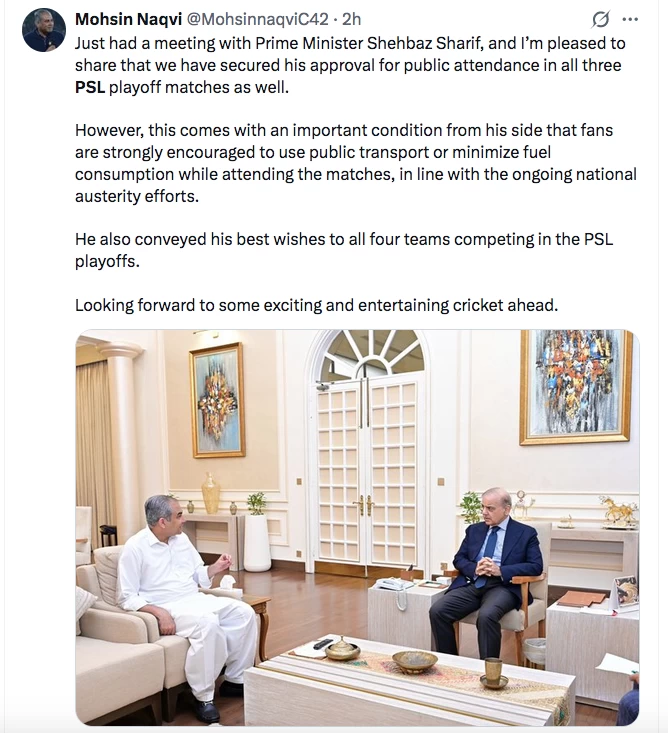Click the Grok explain-post icon
This screenshot has height=733, width=668.
coord(601,20)
